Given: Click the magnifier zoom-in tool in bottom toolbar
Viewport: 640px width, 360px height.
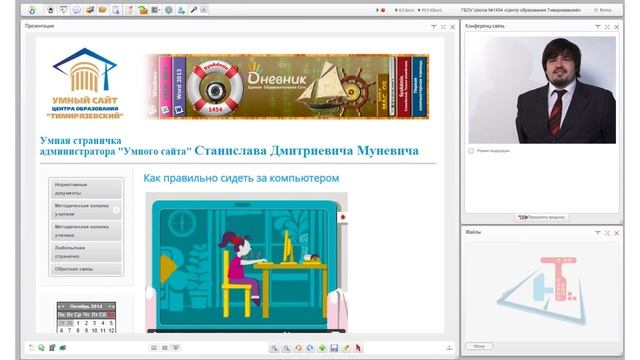Looking at the screenshot, I should click(274, 348).
